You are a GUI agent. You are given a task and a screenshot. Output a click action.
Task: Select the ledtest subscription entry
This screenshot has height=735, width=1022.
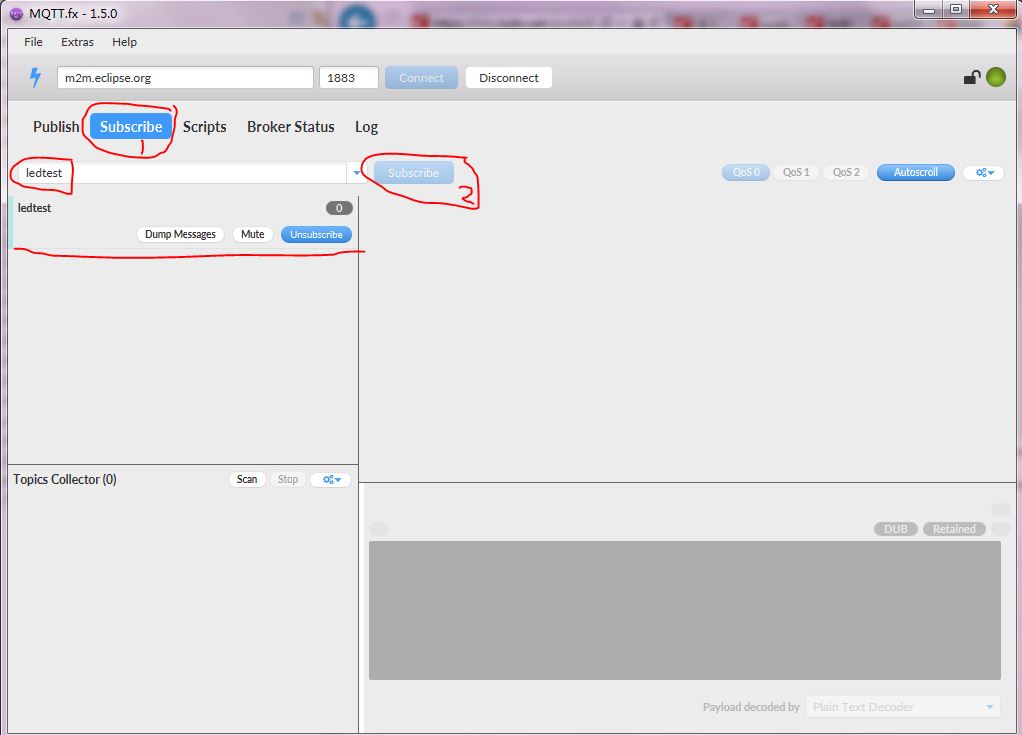183,222
